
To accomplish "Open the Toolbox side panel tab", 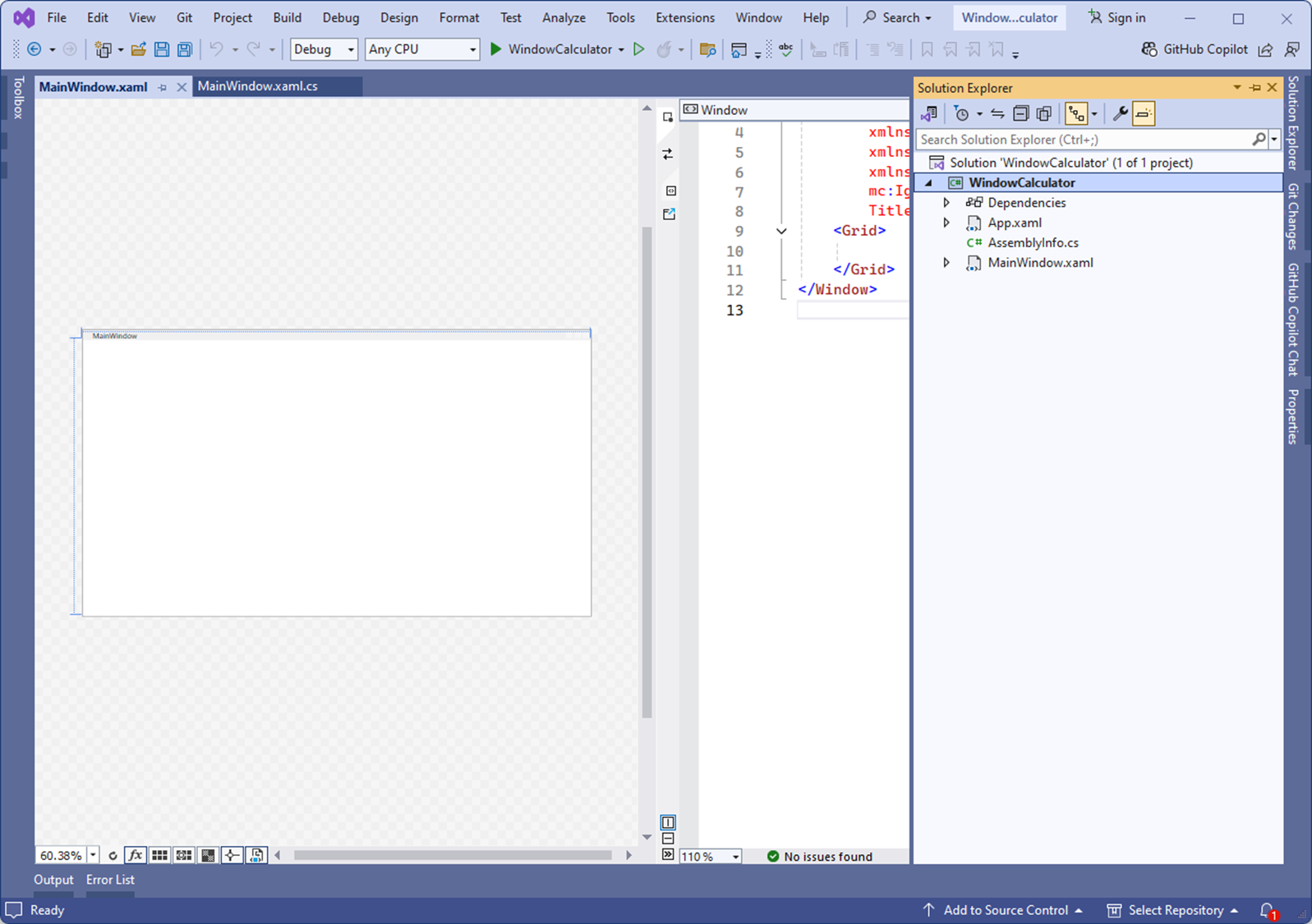I will tap(18, 98).
